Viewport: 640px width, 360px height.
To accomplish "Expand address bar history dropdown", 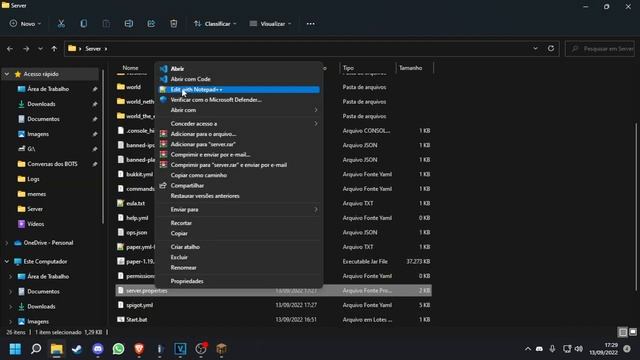I will tap(536, 48).
